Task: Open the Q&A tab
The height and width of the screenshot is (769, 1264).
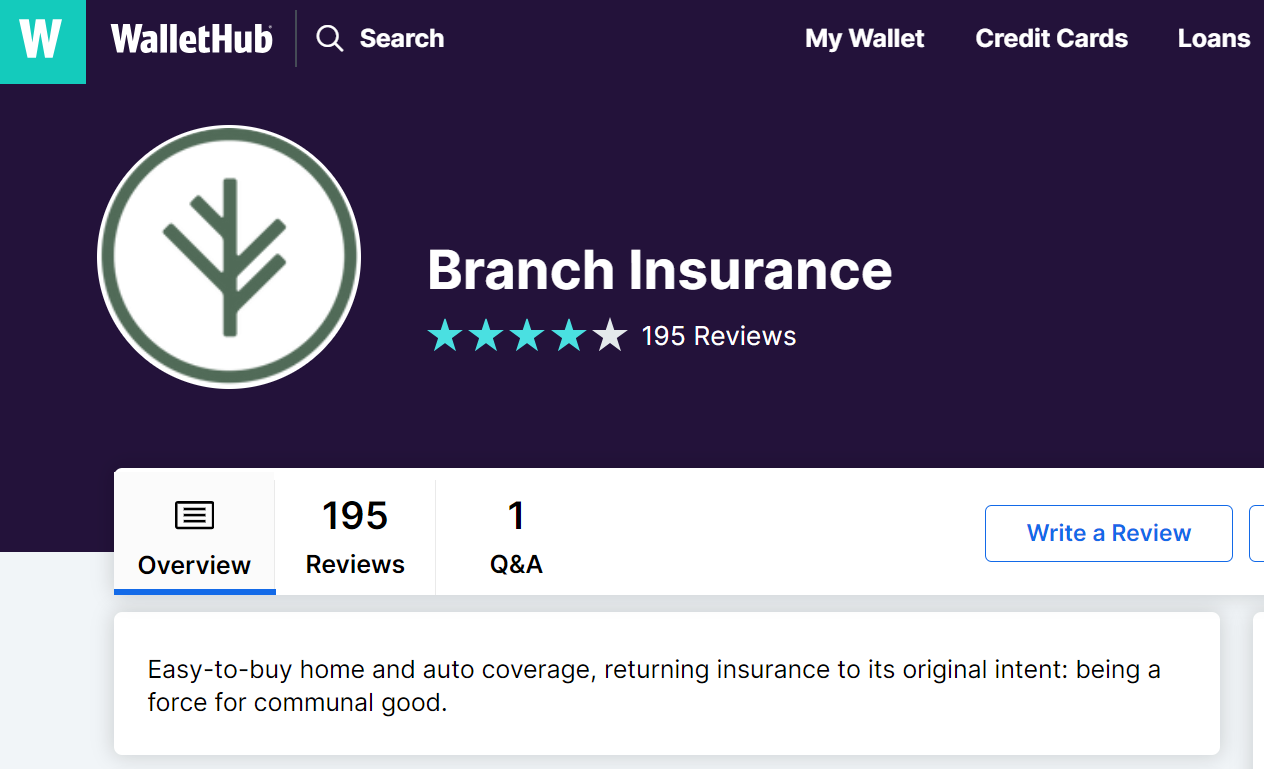Action: coord(516,536)
